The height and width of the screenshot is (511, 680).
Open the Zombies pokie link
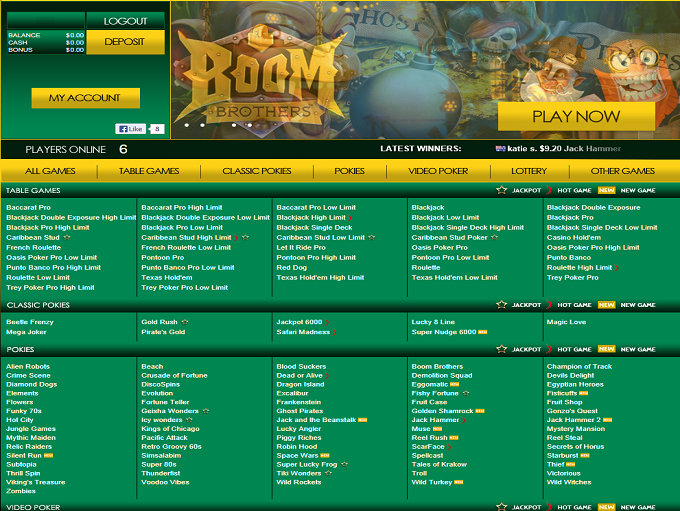coord(21,491)
